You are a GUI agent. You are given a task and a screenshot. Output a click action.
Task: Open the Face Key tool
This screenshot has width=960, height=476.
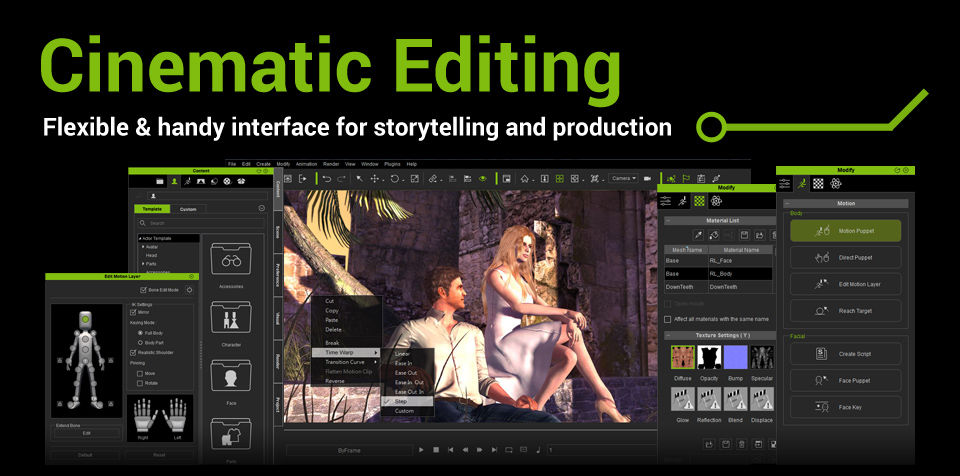(x=845, y=407)
